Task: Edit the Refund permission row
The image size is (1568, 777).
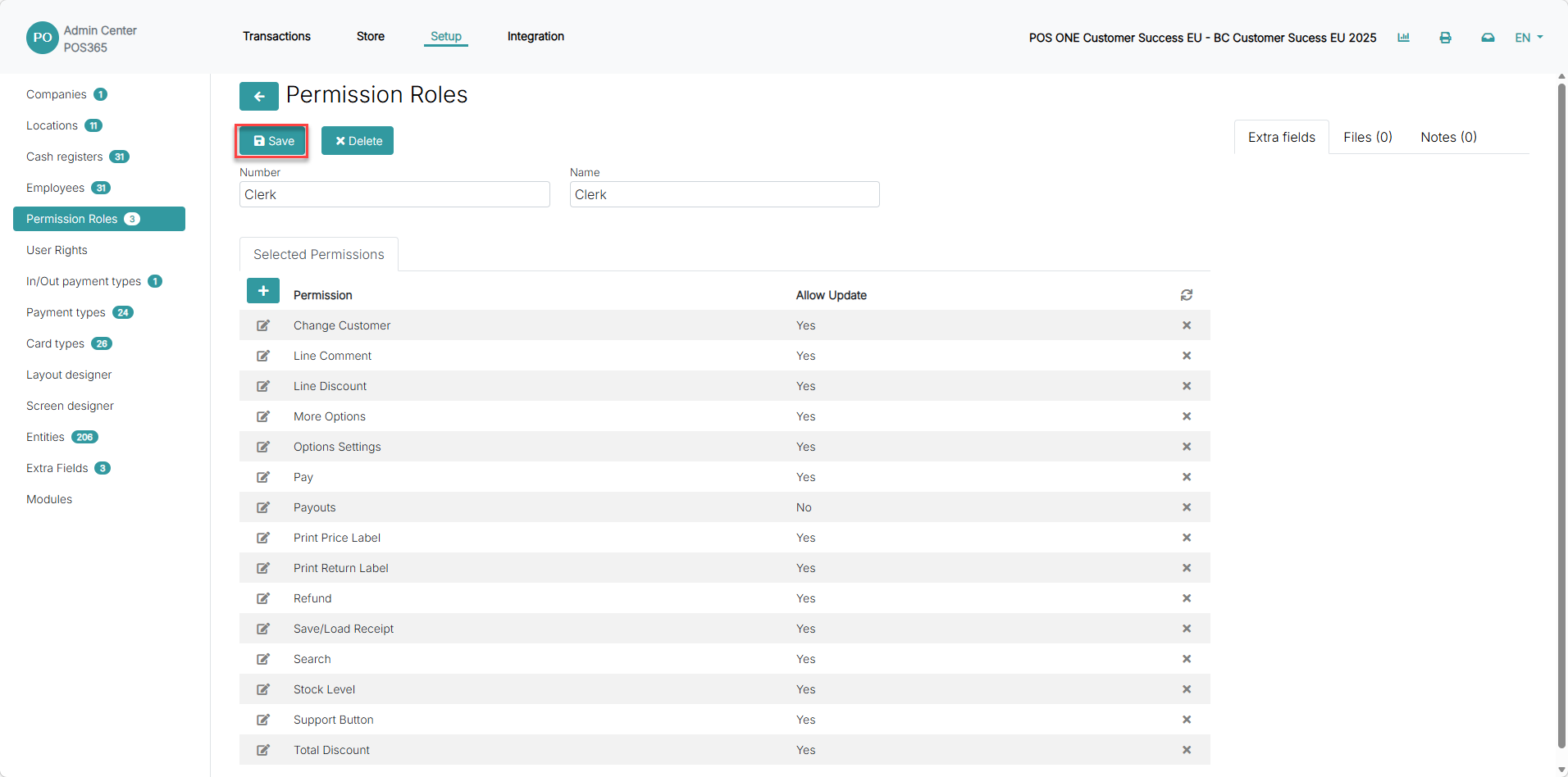Action: tap(263, 598)
